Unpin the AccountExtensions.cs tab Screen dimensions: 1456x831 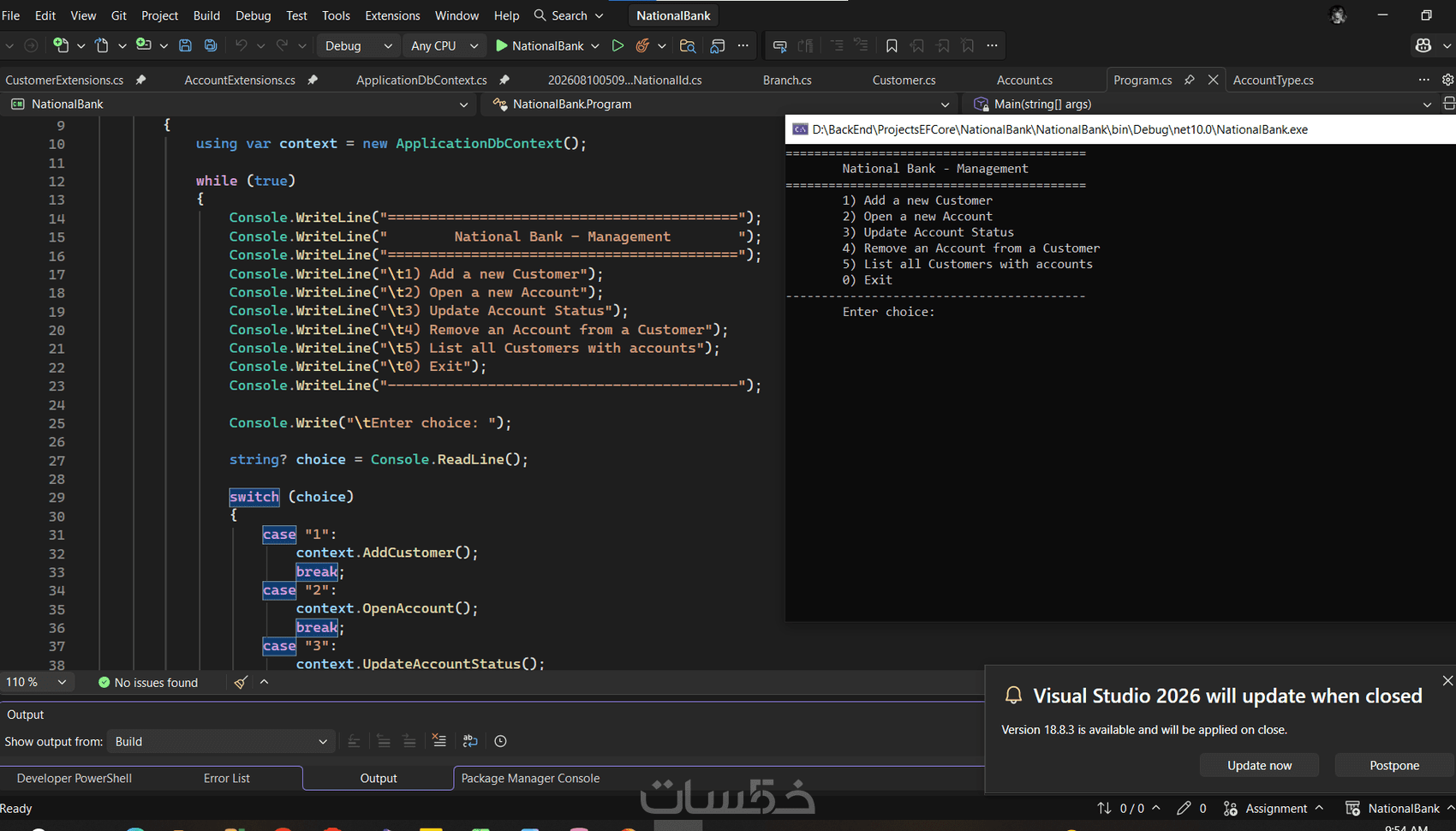click(313, 80)
